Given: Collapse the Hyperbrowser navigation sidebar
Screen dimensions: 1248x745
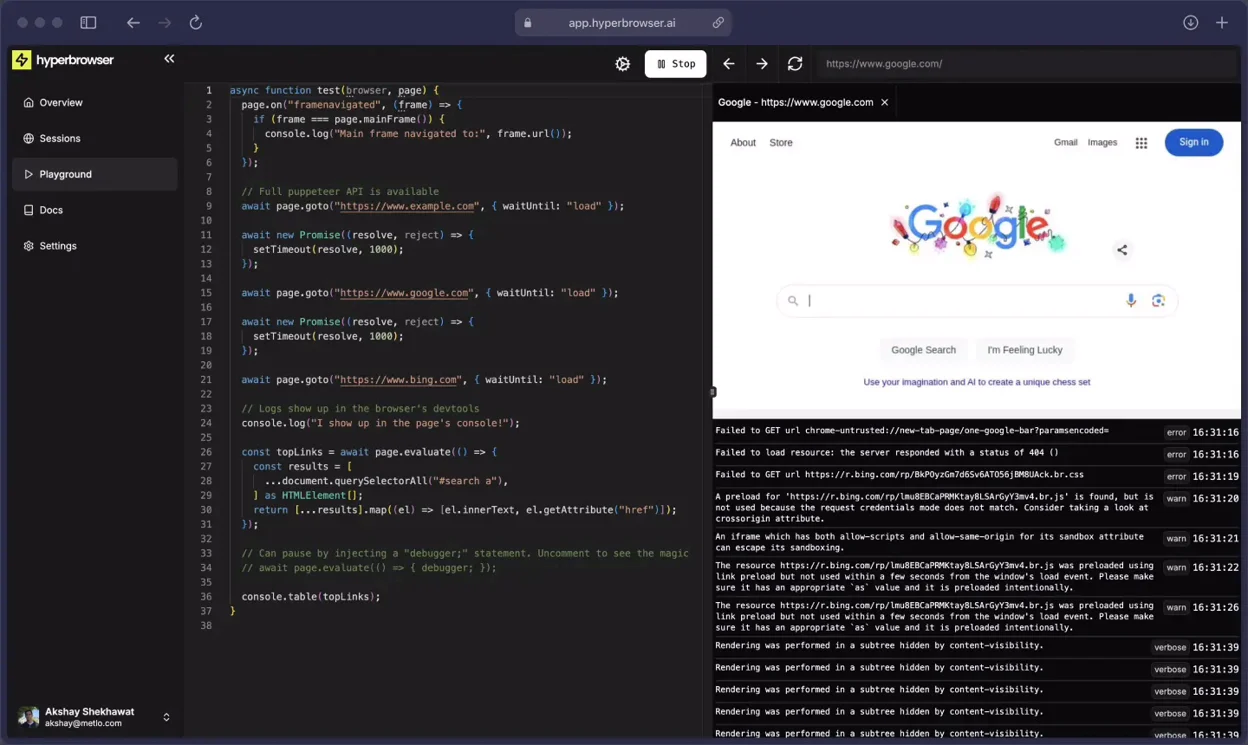Looking at the screenshot, I should click(x=168, y=58).
